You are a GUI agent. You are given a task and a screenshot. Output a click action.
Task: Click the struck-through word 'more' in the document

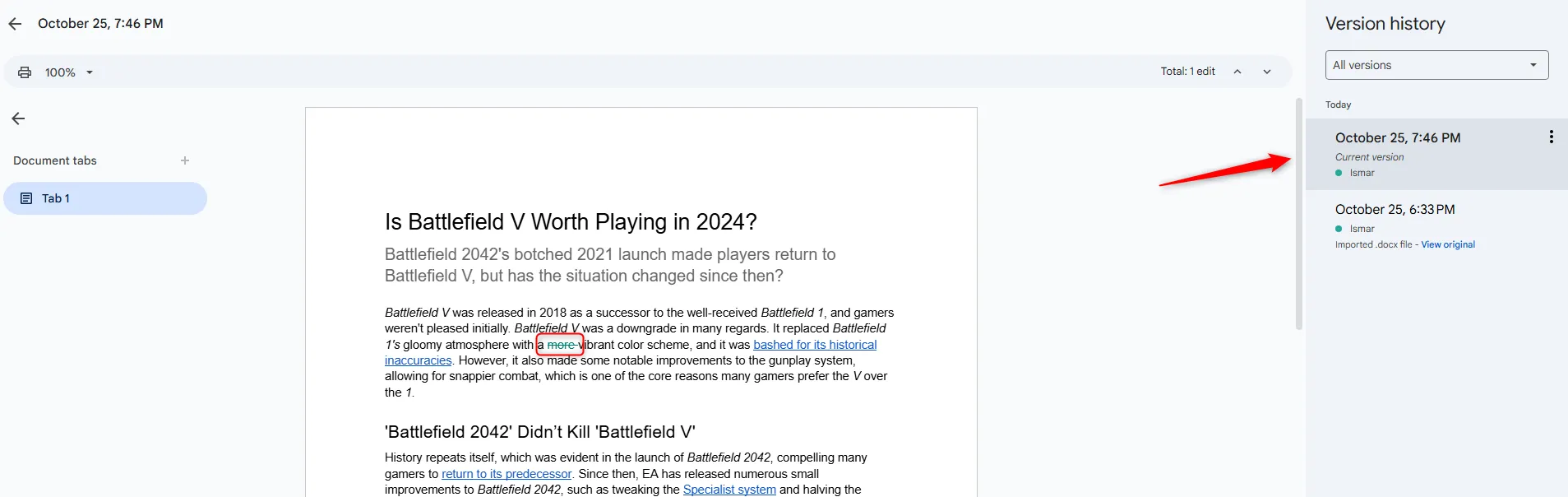click(x=562, y=345)
